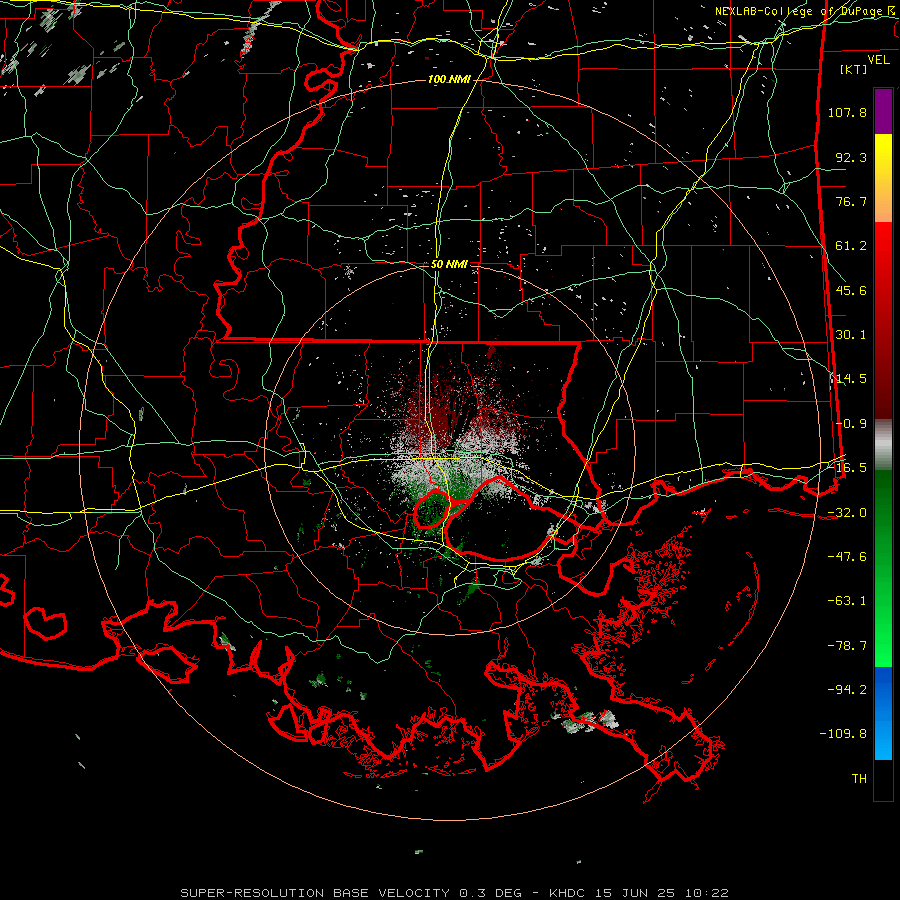Click the [KT] units label
Screen dimensions: 900x900
[854, 69]
